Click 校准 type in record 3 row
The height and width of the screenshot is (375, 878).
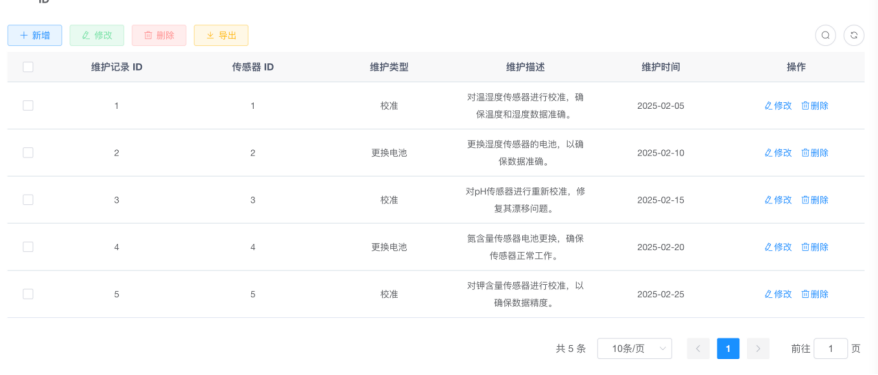point(389,200)
